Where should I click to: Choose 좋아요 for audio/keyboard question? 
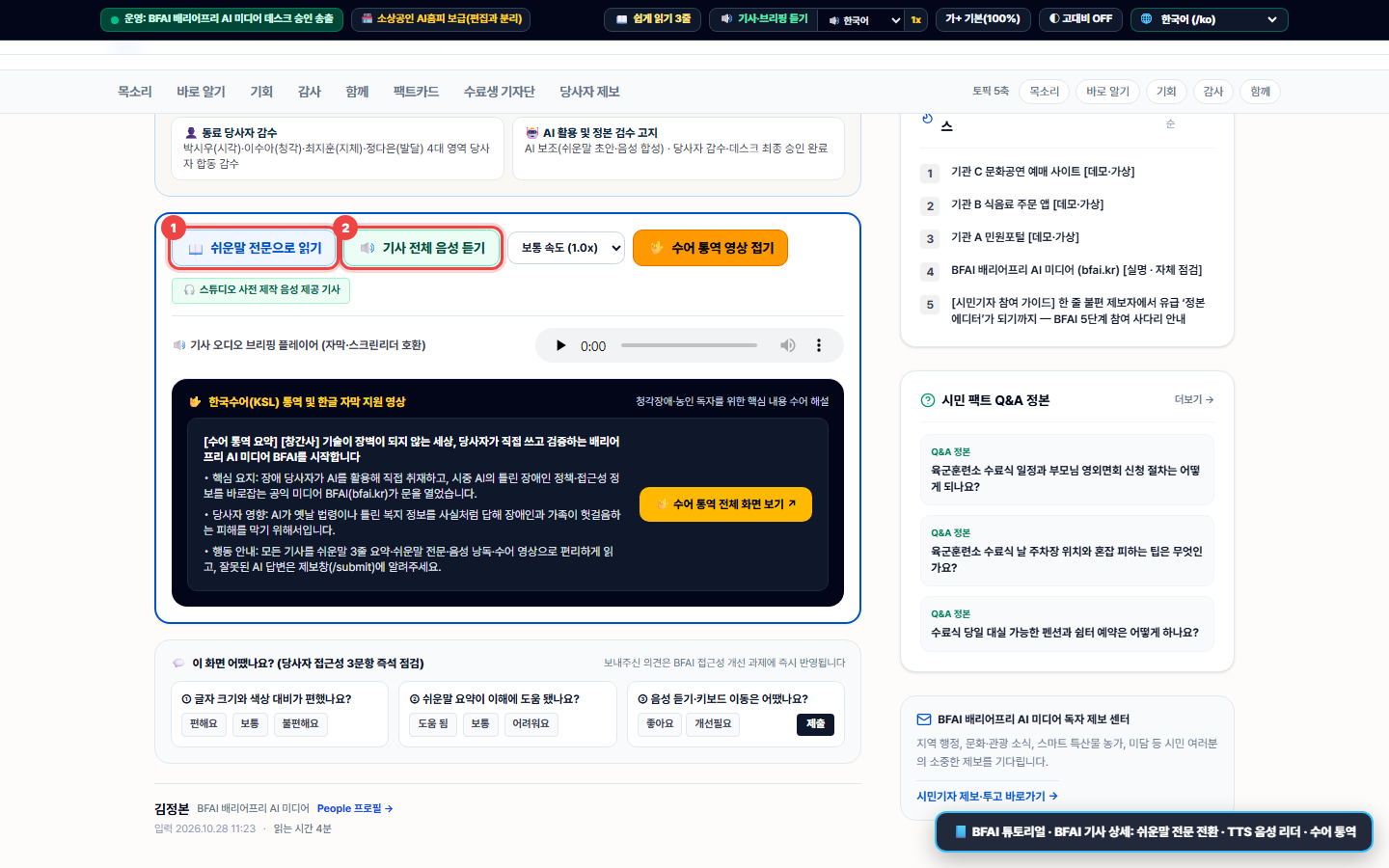point(660,723)
